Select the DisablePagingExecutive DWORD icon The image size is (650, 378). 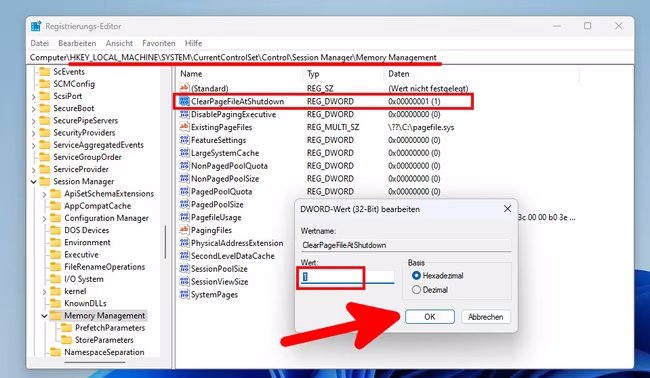(184, 114)
